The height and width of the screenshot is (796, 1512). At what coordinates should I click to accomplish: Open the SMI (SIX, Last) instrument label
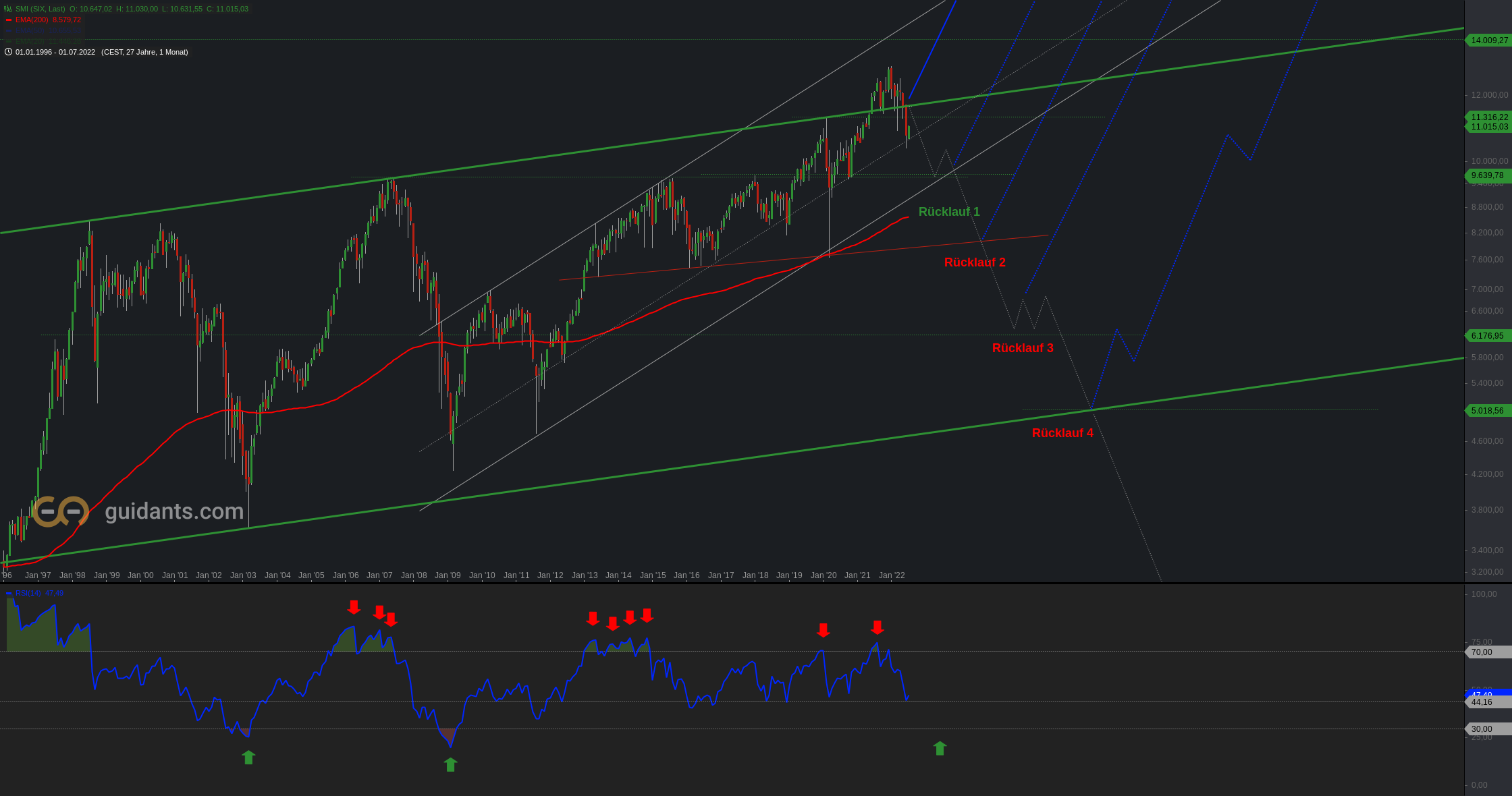coord(40,9)
